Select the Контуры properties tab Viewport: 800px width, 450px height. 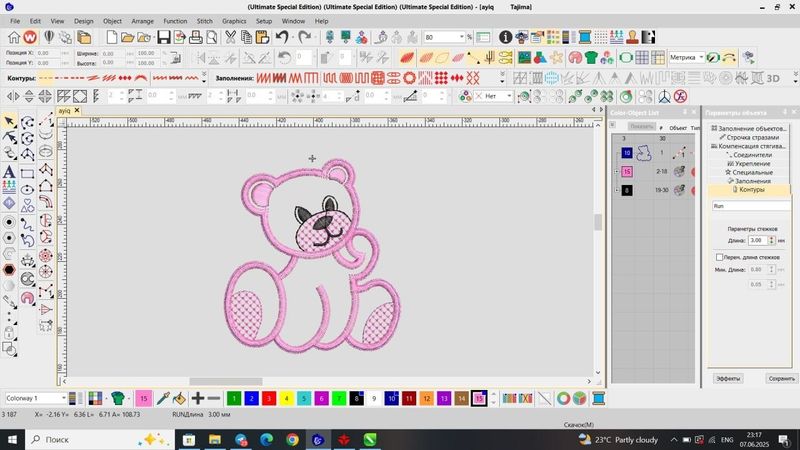pos(749,190)
